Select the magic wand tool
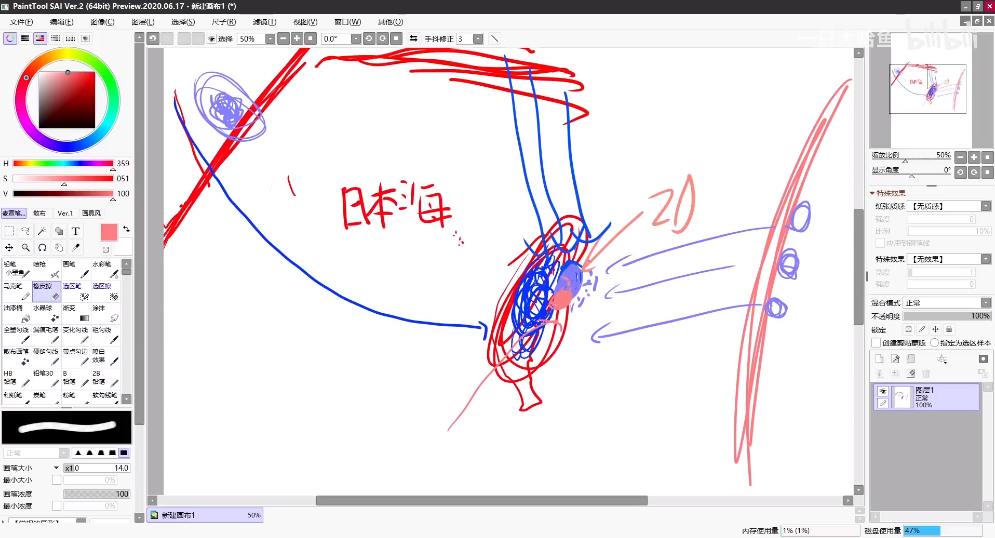Screen dimensions: 995x538 pos(42,231)
